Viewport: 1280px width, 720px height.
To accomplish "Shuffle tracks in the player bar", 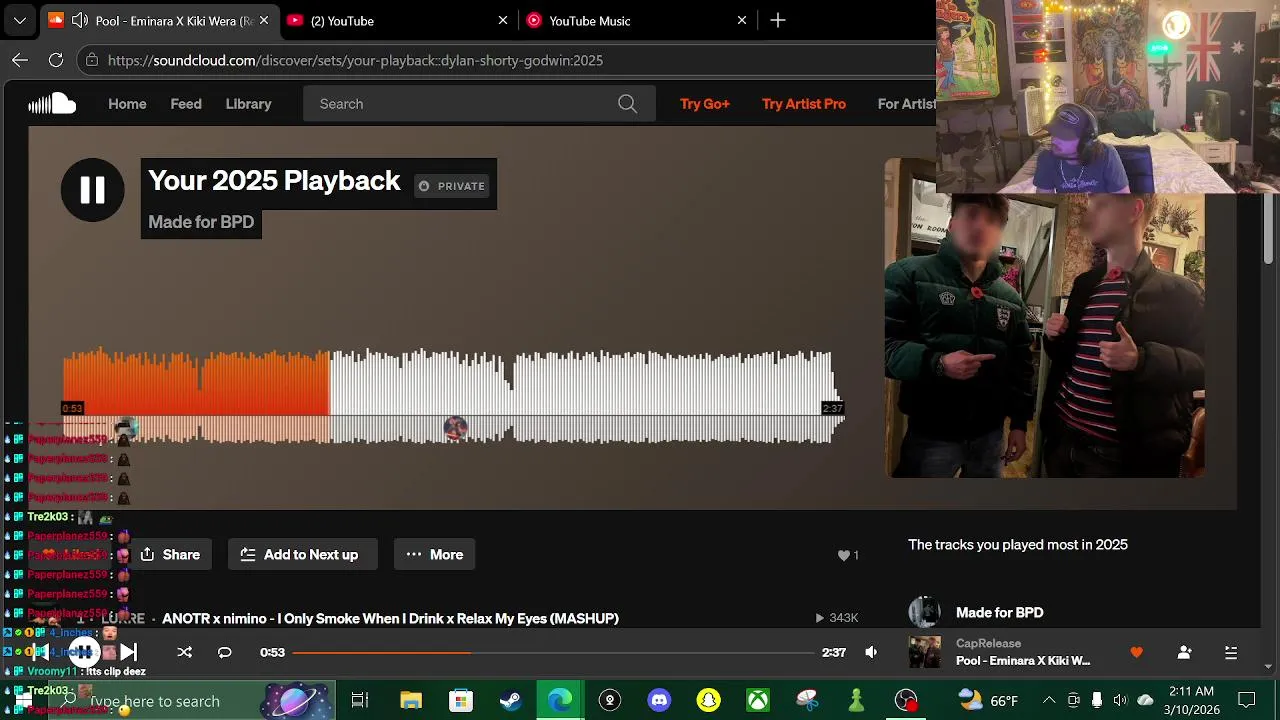I will 184,652.
